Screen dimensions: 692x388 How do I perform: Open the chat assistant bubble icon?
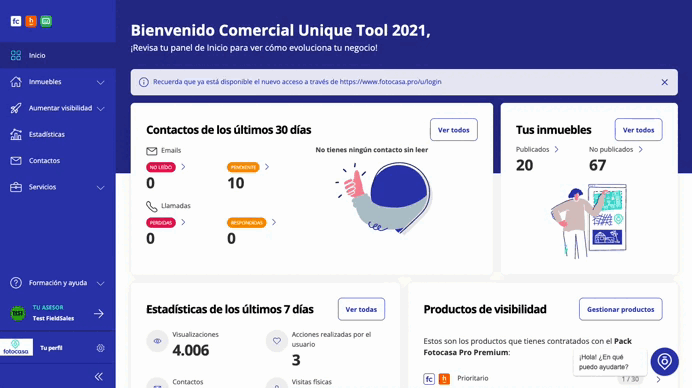664,362
